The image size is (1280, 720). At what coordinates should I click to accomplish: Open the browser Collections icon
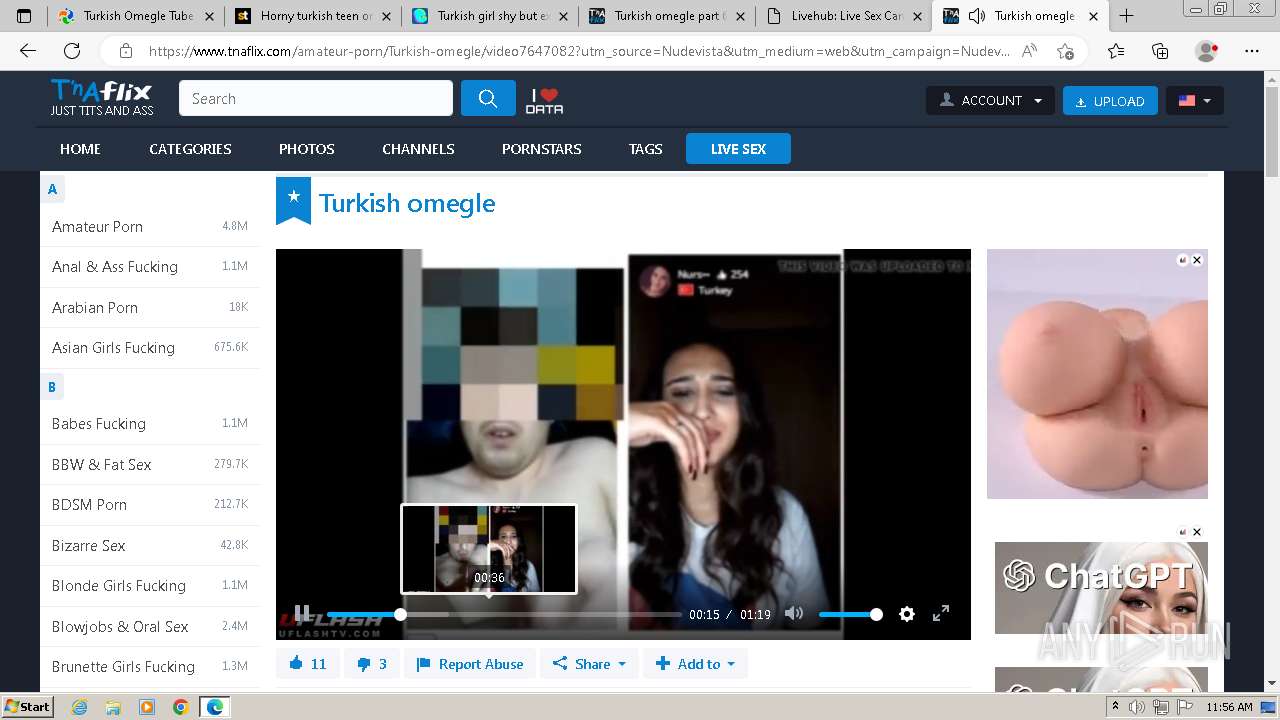coord(1160,51)
